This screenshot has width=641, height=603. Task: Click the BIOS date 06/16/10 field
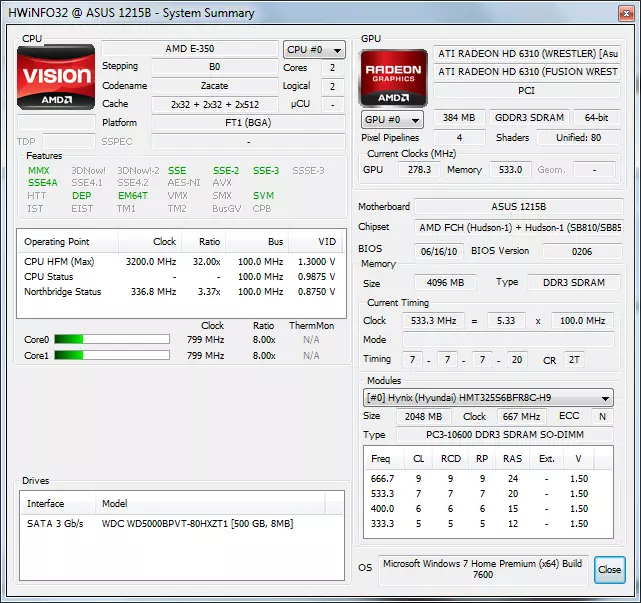point(439,251)
